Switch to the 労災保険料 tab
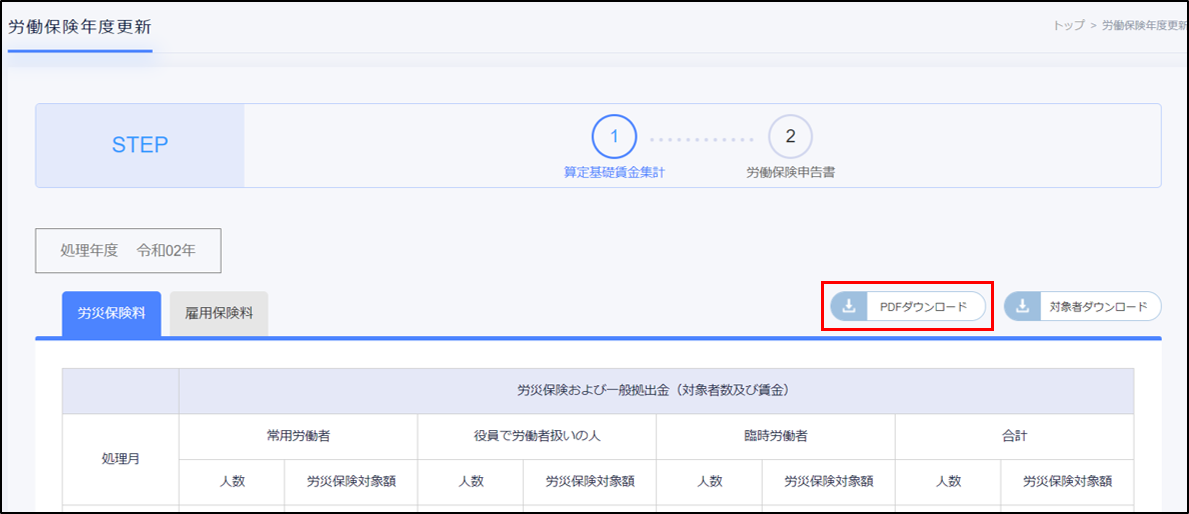 click(x=111, y=313)
